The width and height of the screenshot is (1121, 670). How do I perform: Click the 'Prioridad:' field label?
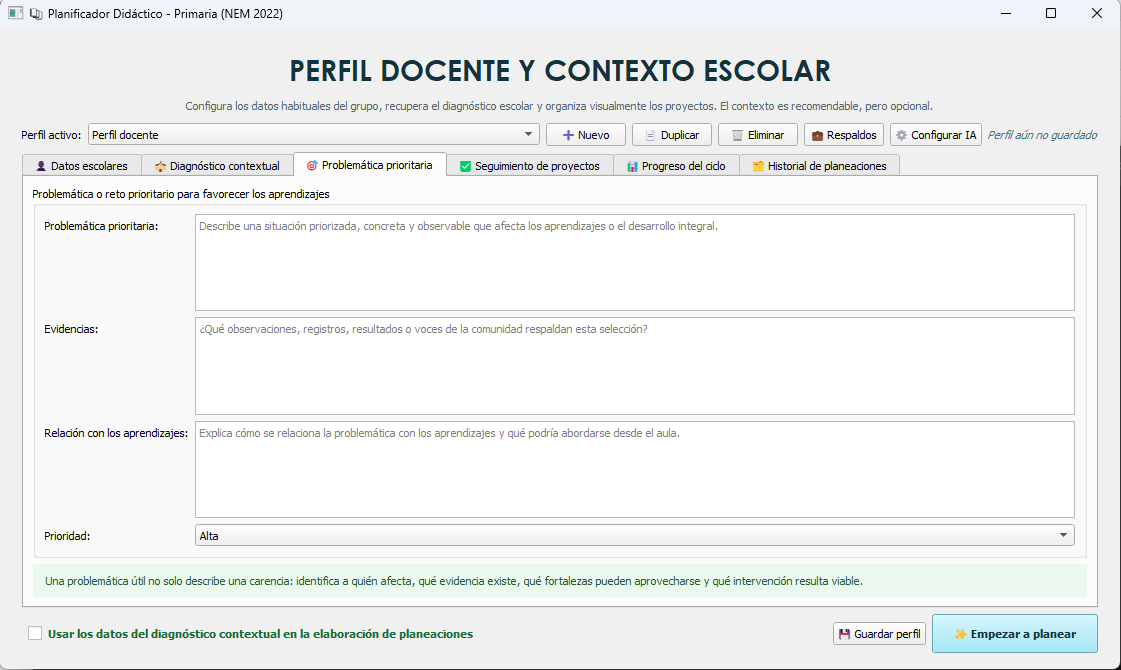point(67,536)
